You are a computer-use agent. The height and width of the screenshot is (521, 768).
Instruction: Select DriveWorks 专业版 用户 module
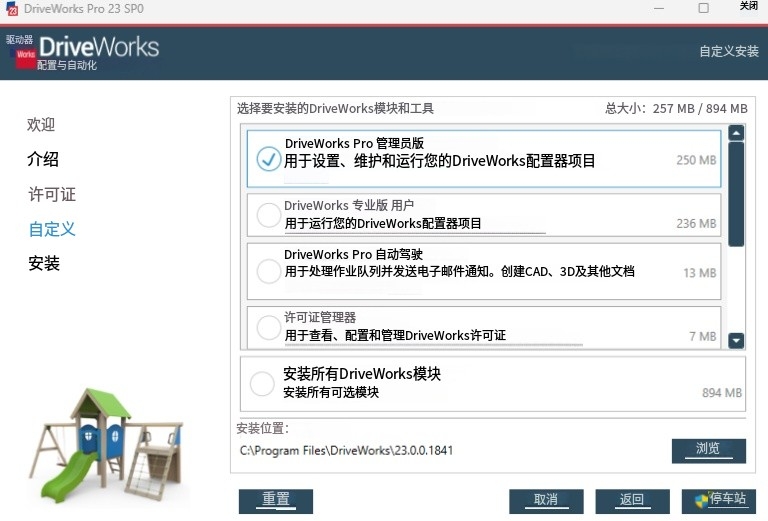[268, 215]
